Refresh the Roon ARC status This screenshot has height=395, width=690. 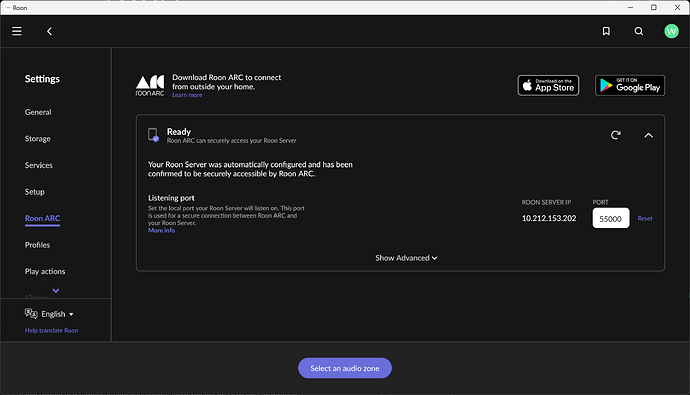tap(616, 135)
